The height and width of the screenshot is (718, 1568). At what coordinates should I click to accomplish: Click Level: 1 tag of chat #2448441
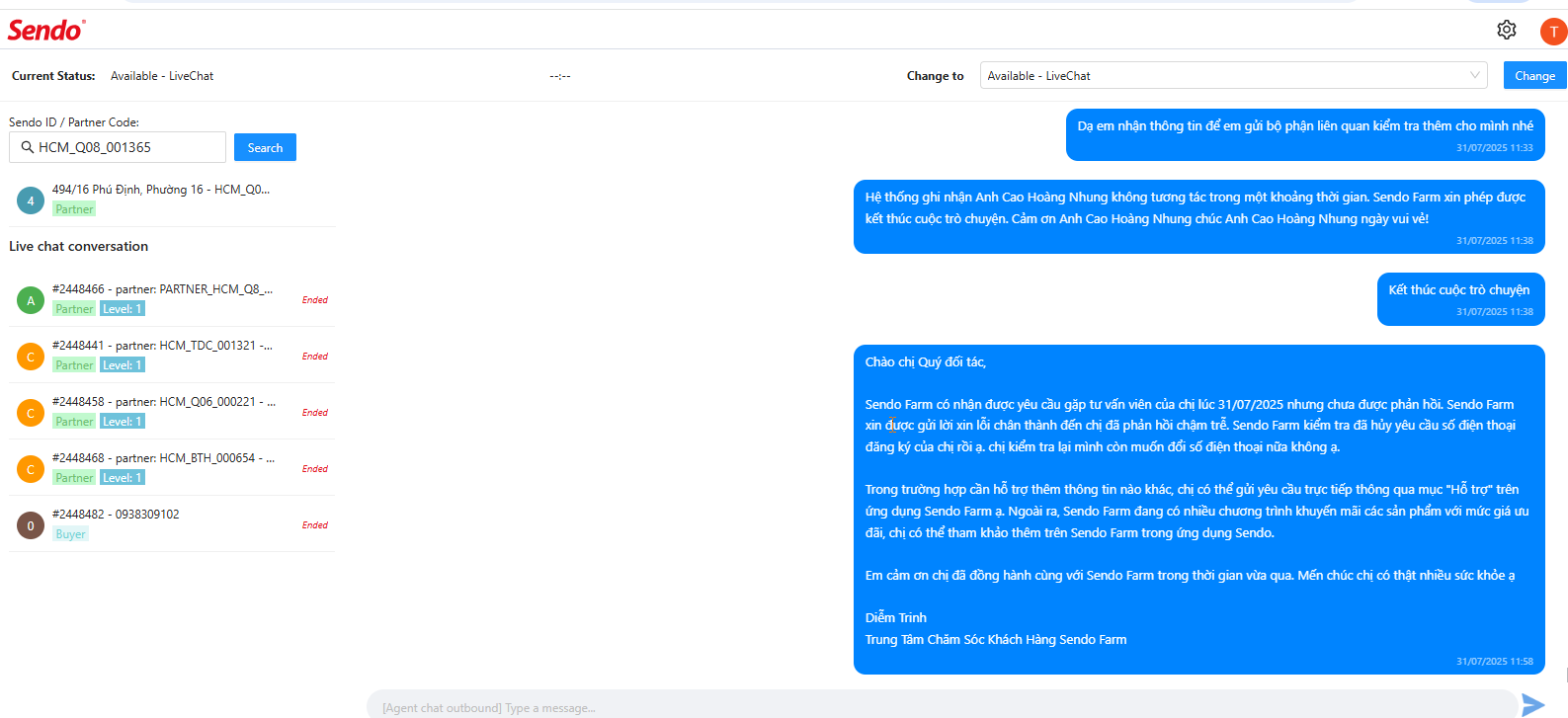point(123,365)
